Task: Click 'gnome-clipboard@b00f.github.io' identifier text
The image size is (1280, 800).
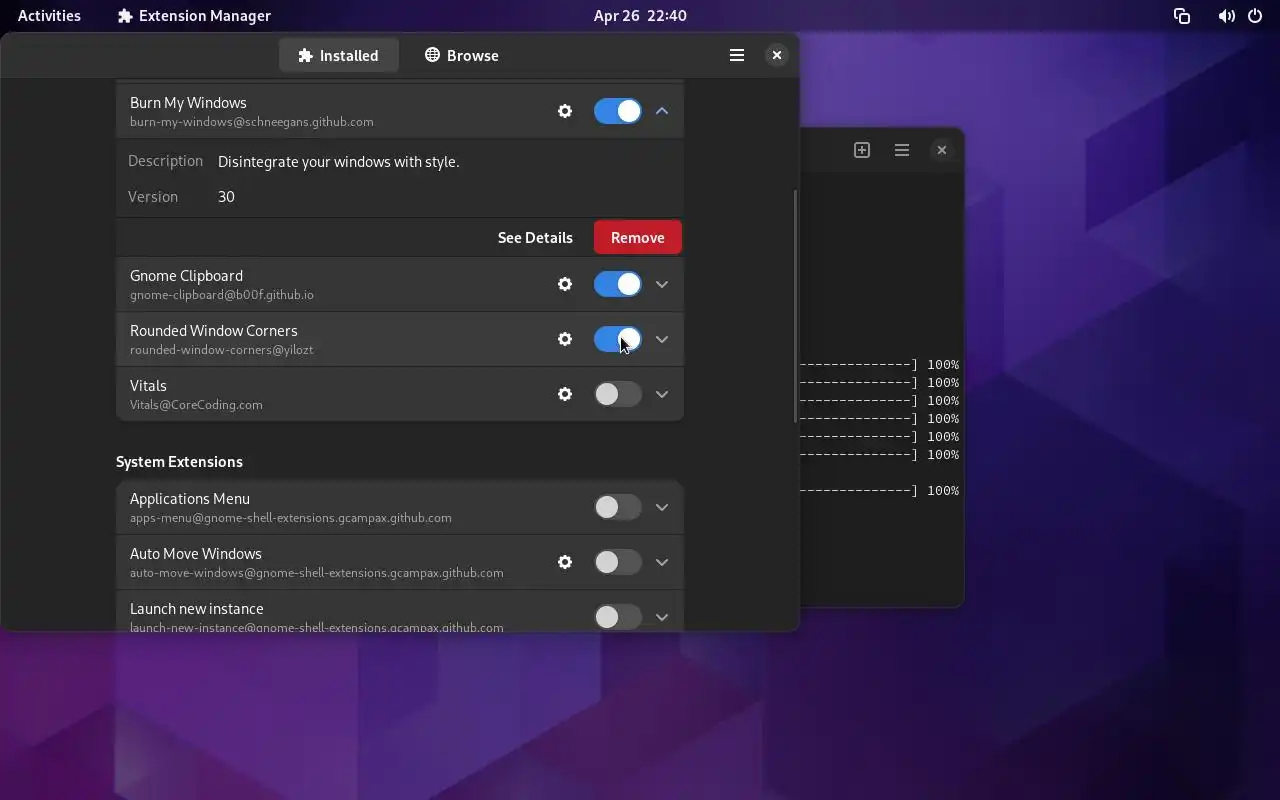Action: (222, 295)
